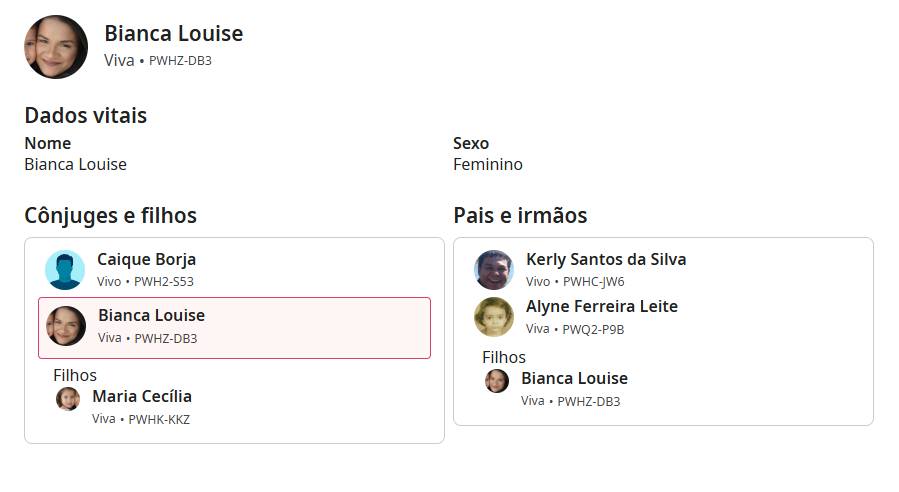The image size is (899, 492).
Task: Select highlighted Bianca Louise name in spouses card
Action: tap(151, 315)
